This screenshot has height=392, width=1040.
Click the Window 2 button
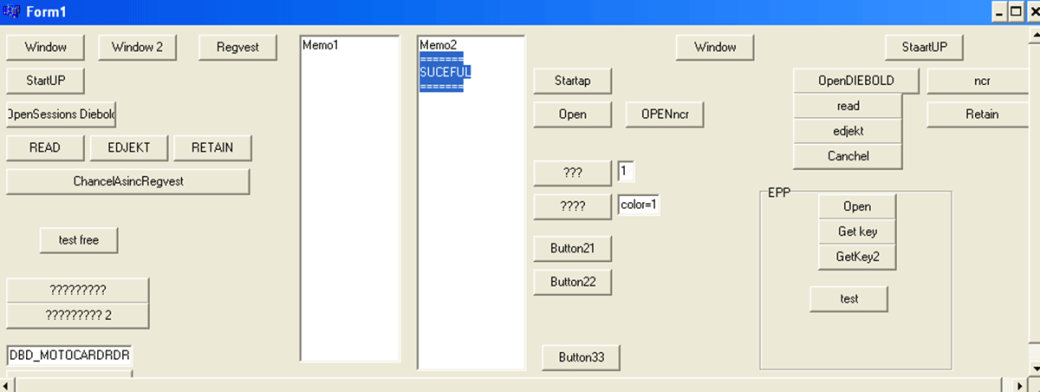[138, 47]
